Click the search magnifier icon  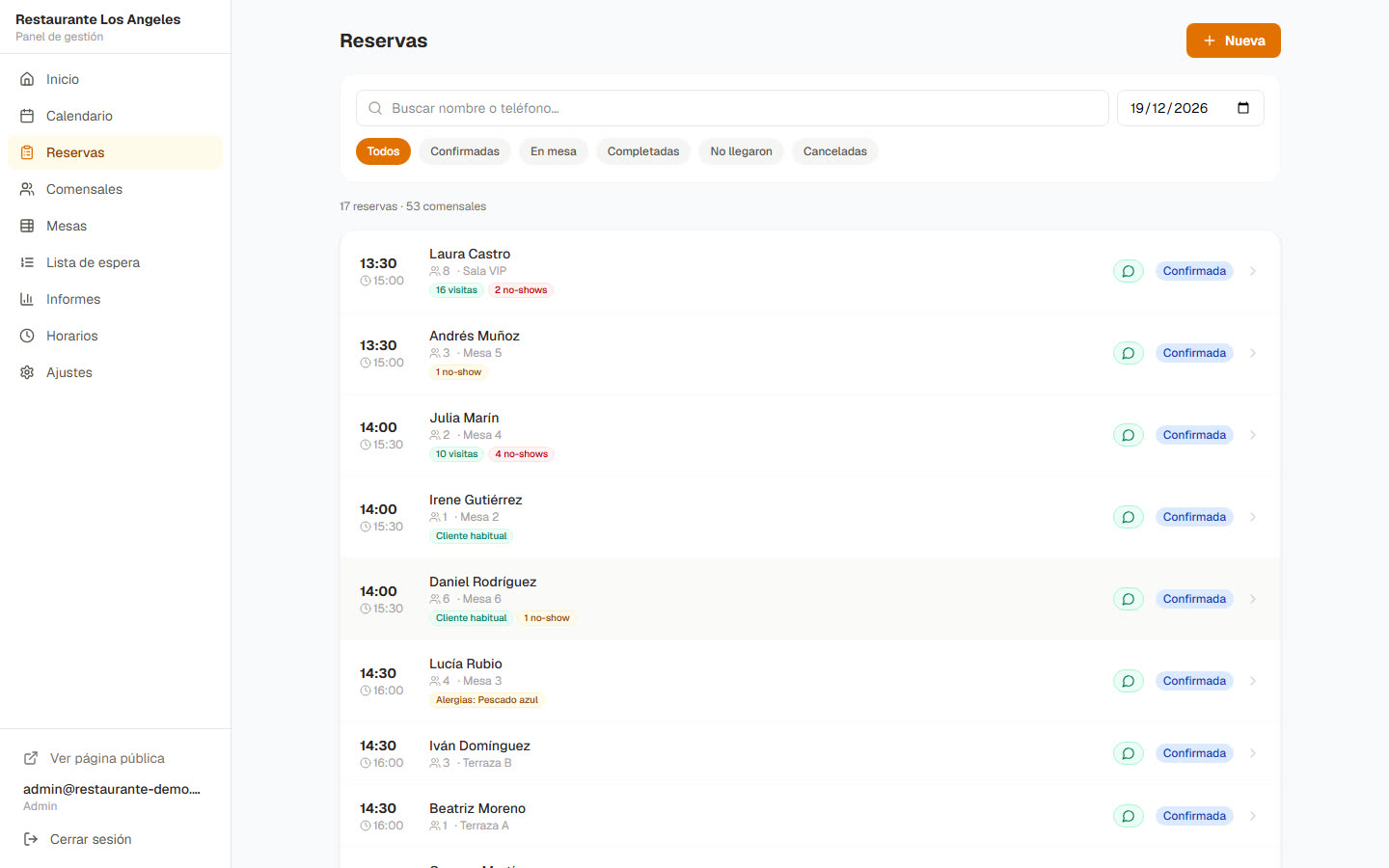coord(375,108)
